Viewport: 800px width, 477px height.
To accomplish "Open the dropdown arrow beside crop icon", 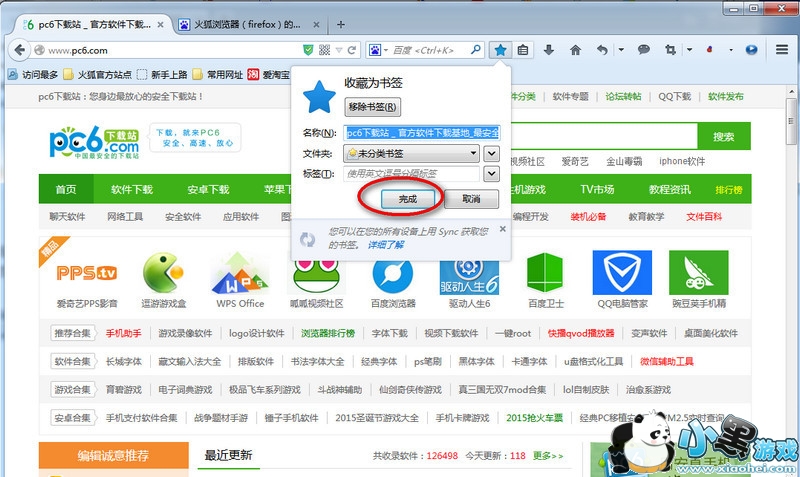I will tap(689, 50).
